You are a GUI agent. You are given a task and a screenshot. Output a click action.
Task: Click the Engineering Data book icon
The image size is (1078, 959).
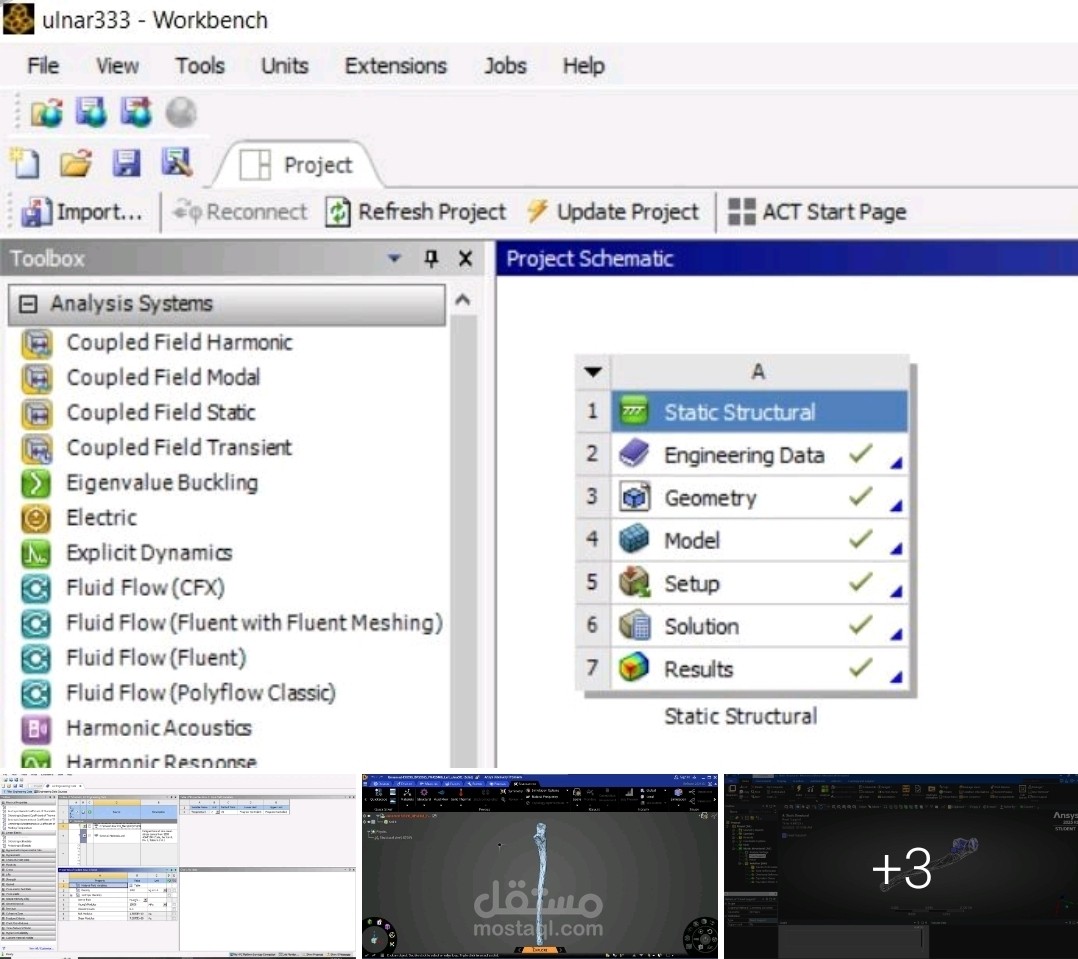tap(634, 454)
